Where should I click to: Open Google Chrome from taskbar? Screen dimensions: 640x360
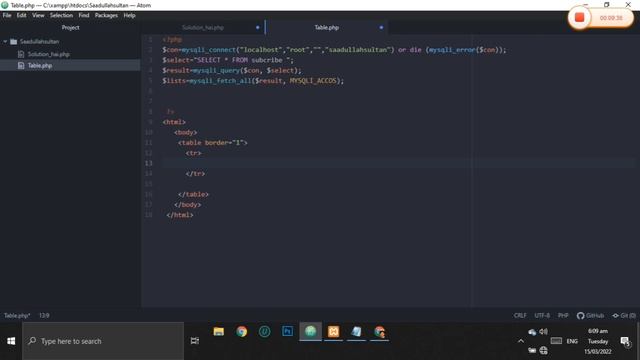[x=241, y=331]
